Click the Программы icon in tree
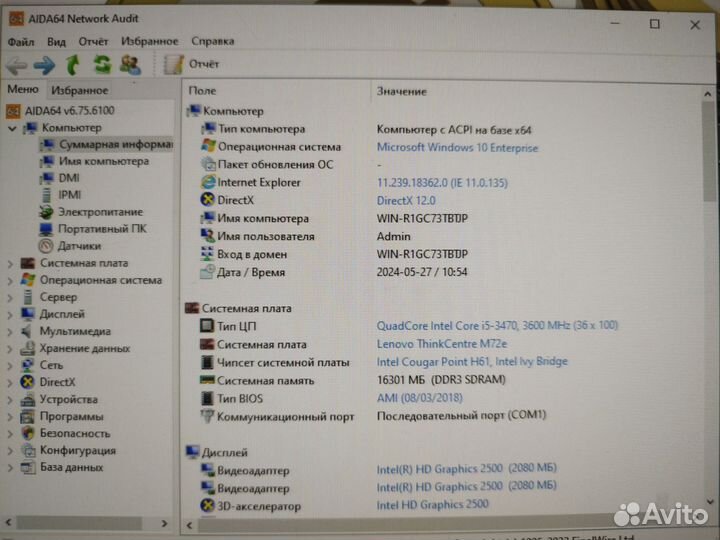 tap(28, 417)
